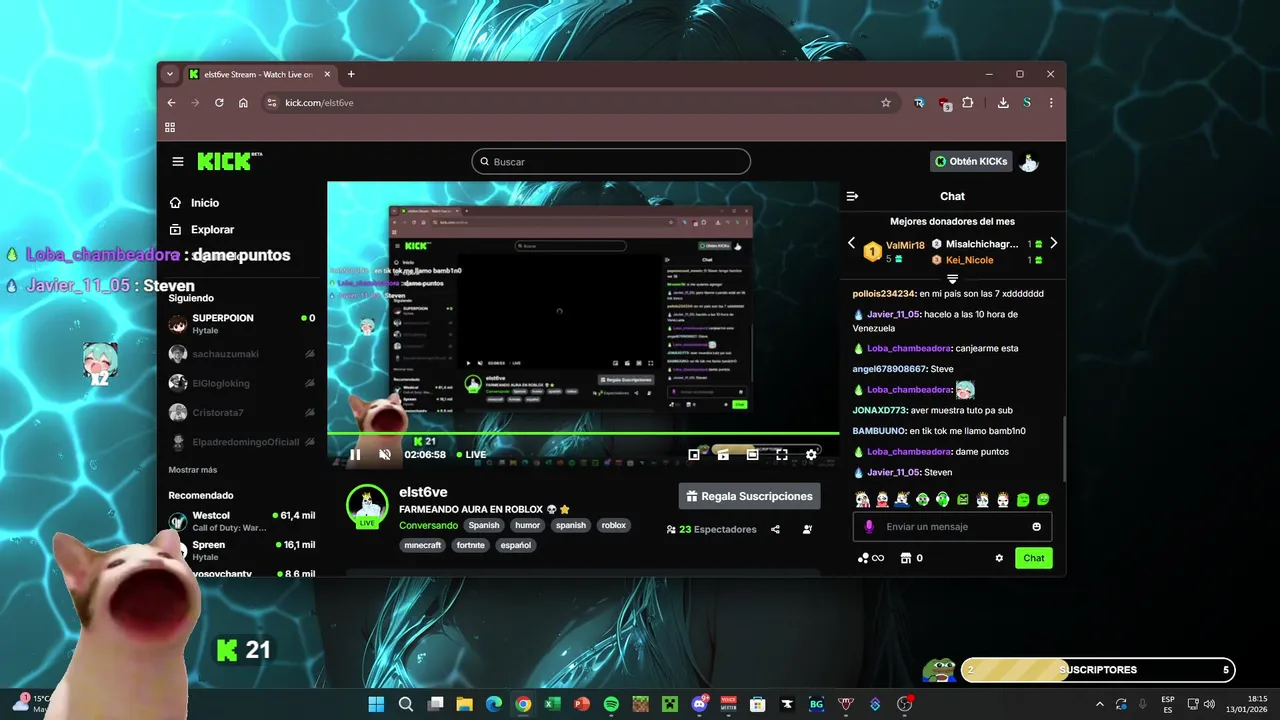The height and width of the screenshot is (720, 1280).
Task: Show next top donors with right chevron
Action: [x=1053, y=243]
